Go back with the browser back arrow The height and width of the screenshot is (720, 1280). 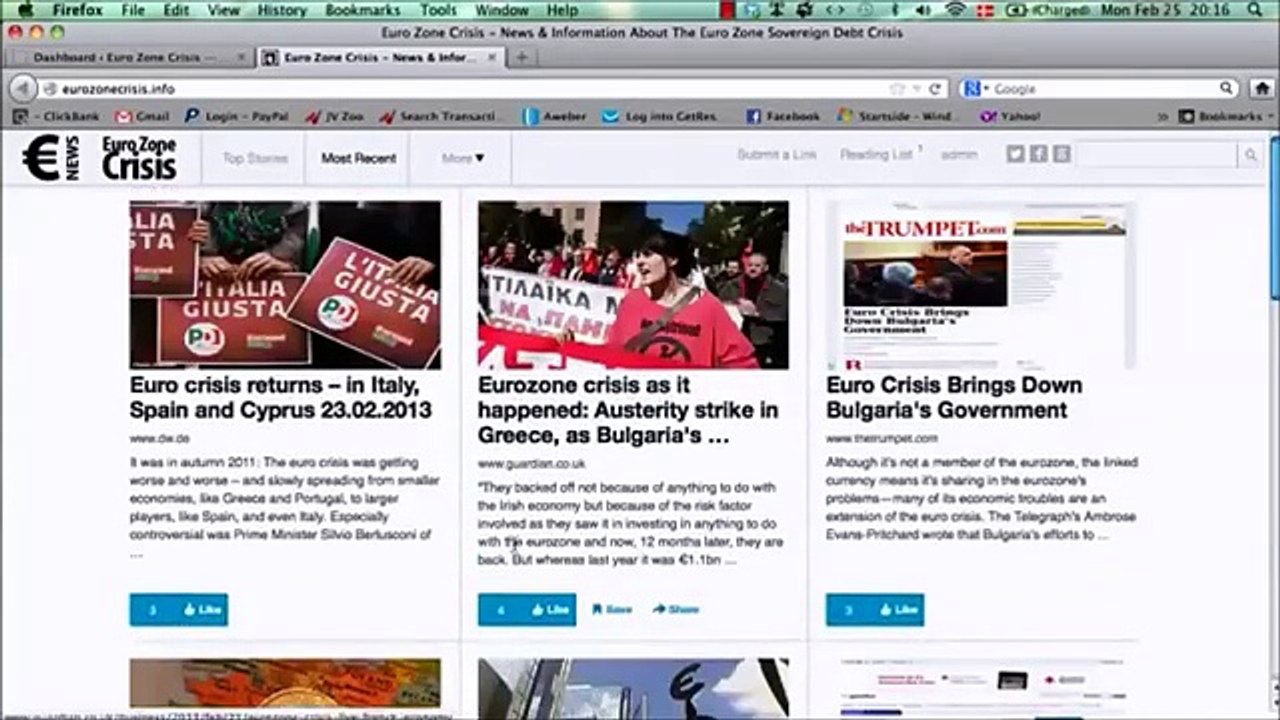22,89
